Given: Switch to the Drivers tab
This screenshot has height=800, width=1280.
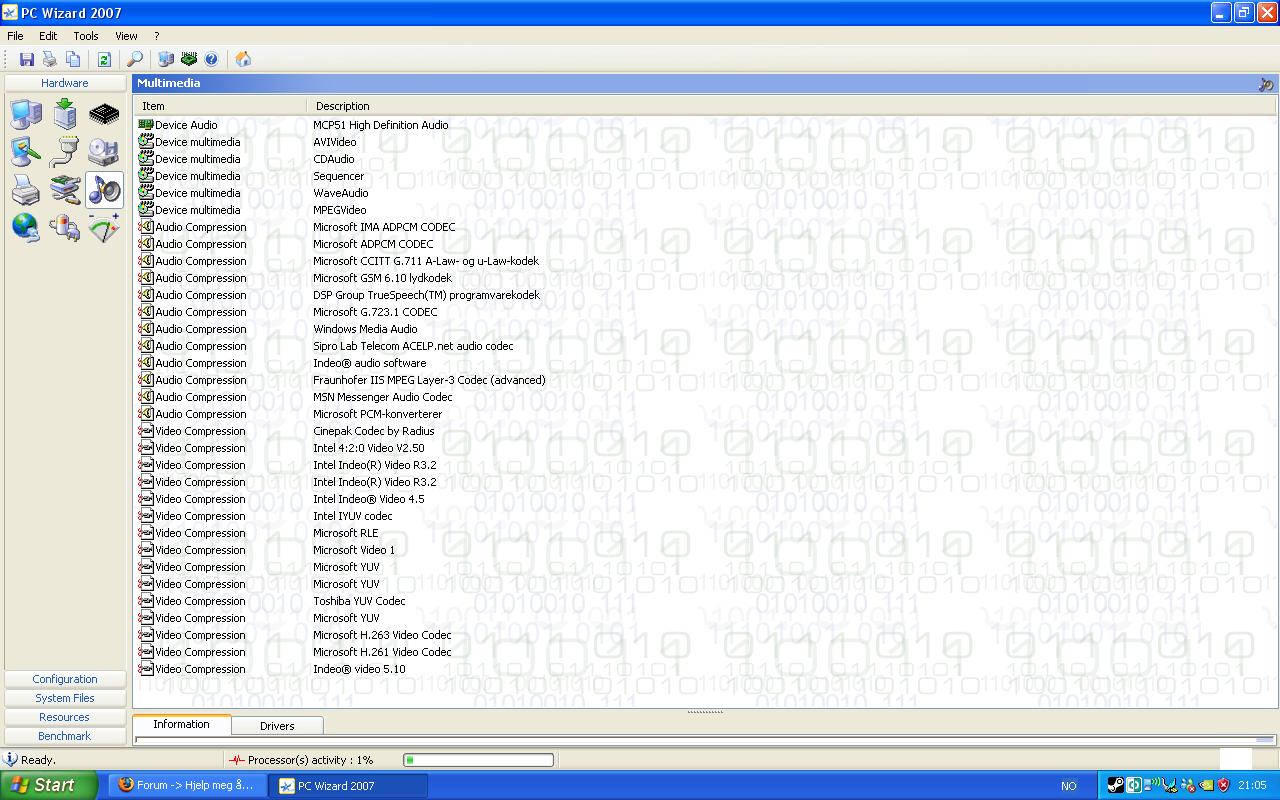Looking at the screenshot, I should 277,726.
